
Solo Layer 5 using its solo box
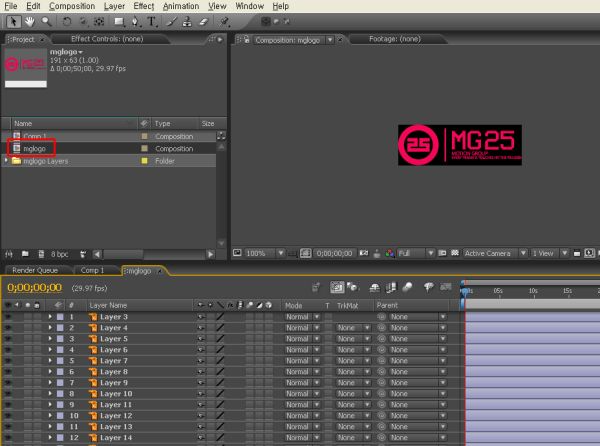click(27, 339)
